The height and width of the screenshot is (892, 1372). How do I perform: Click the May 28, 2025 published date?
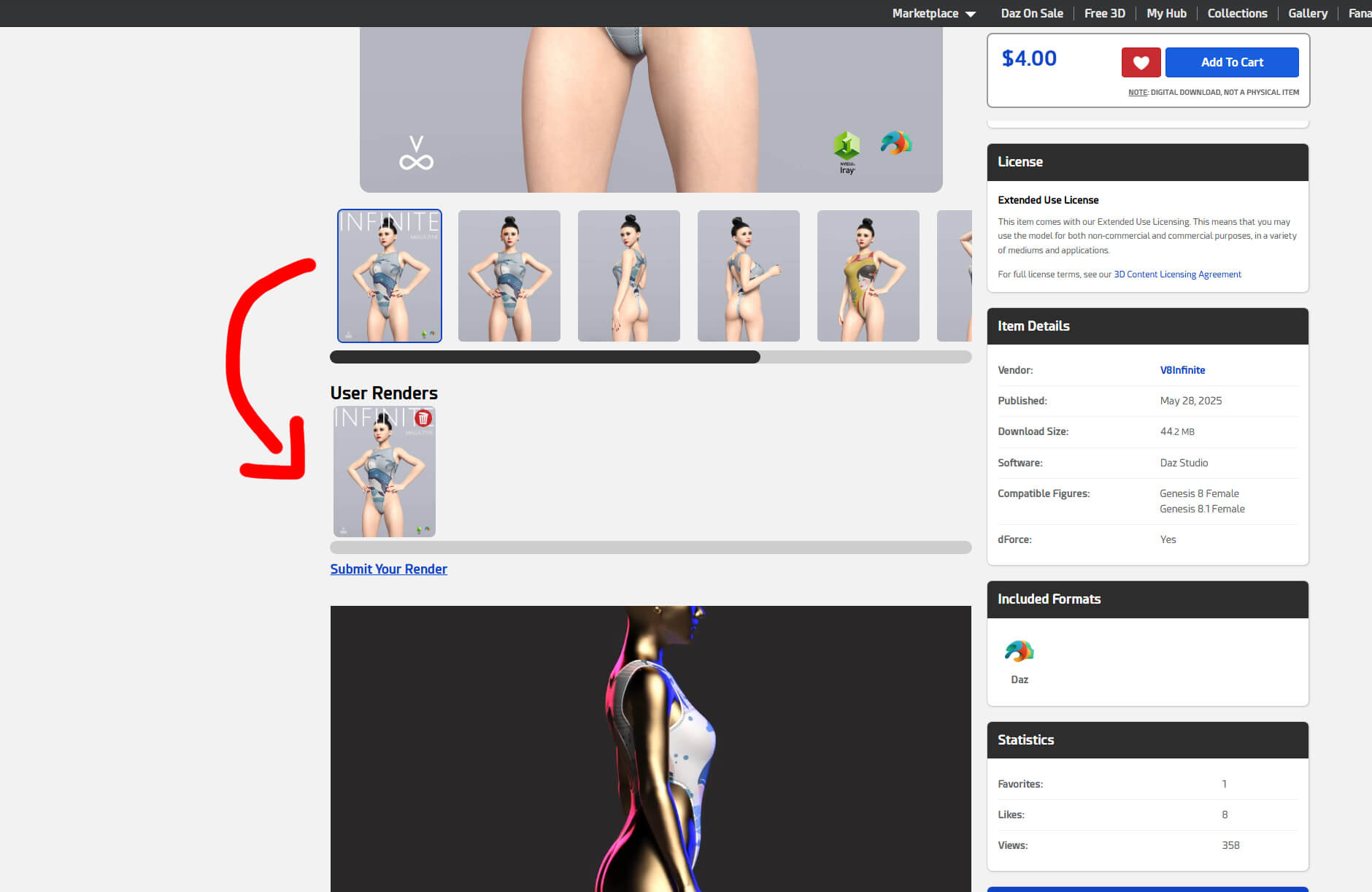[1190, 401]
